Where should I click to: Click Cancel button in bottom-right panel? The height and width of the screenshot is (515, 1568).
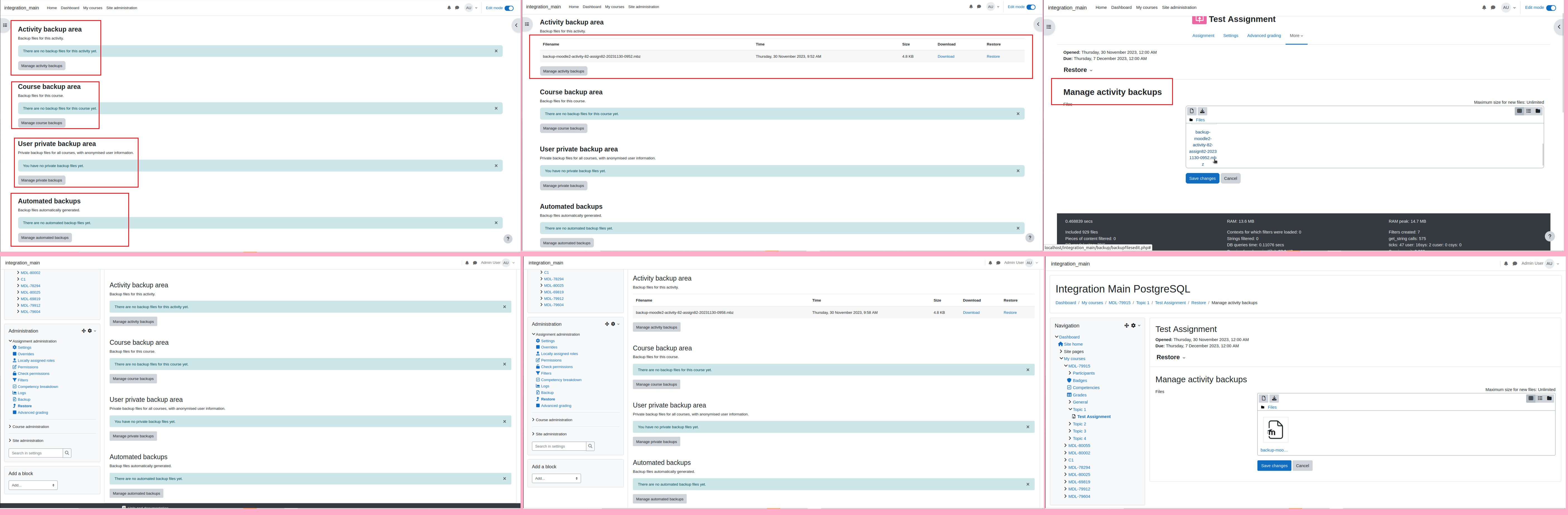[1302, 466]
